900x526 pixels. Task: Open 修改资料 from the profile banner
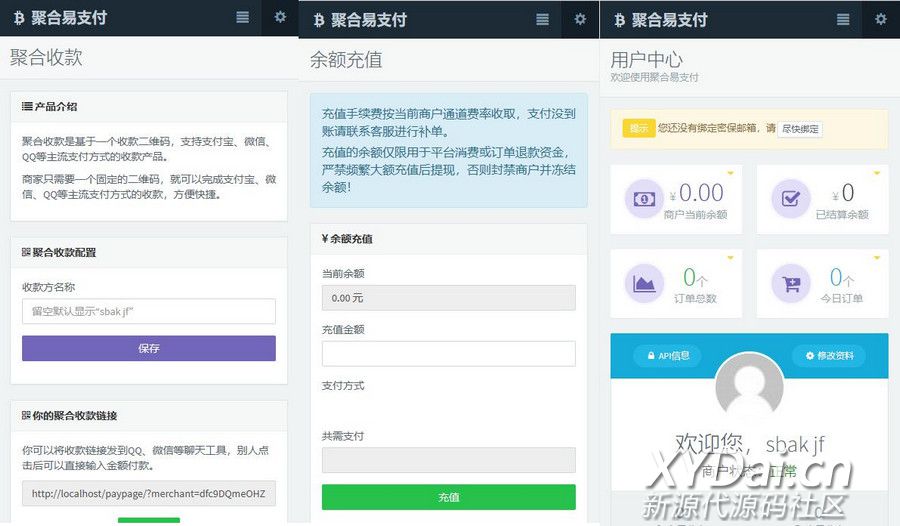coord(829,356)
